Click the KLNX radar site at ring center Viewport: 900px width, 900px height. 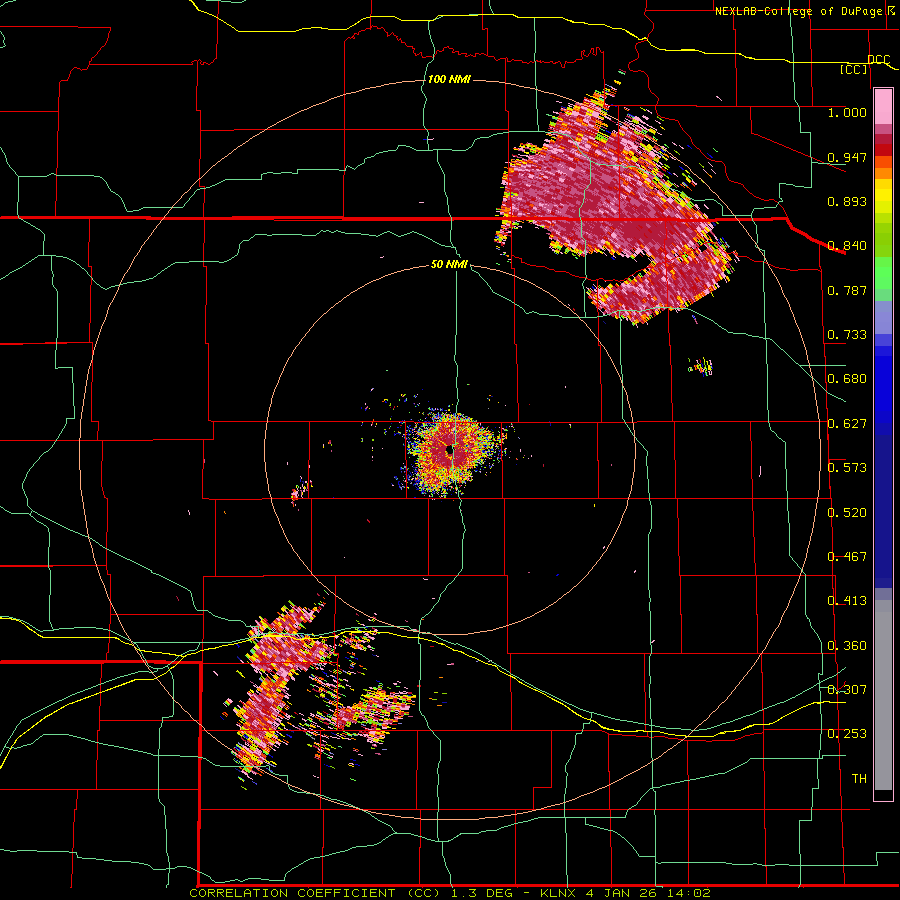pos(450,451)
